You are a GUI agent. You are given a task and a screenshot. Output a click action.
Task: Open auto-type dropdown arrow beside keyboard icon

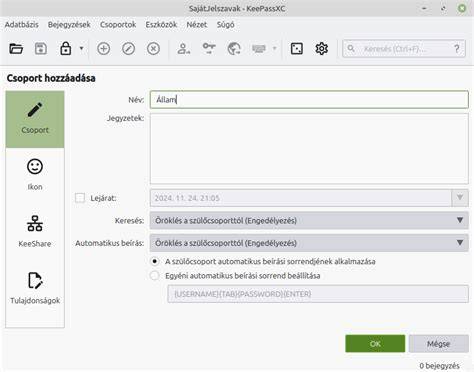click(x=275, y=49)
